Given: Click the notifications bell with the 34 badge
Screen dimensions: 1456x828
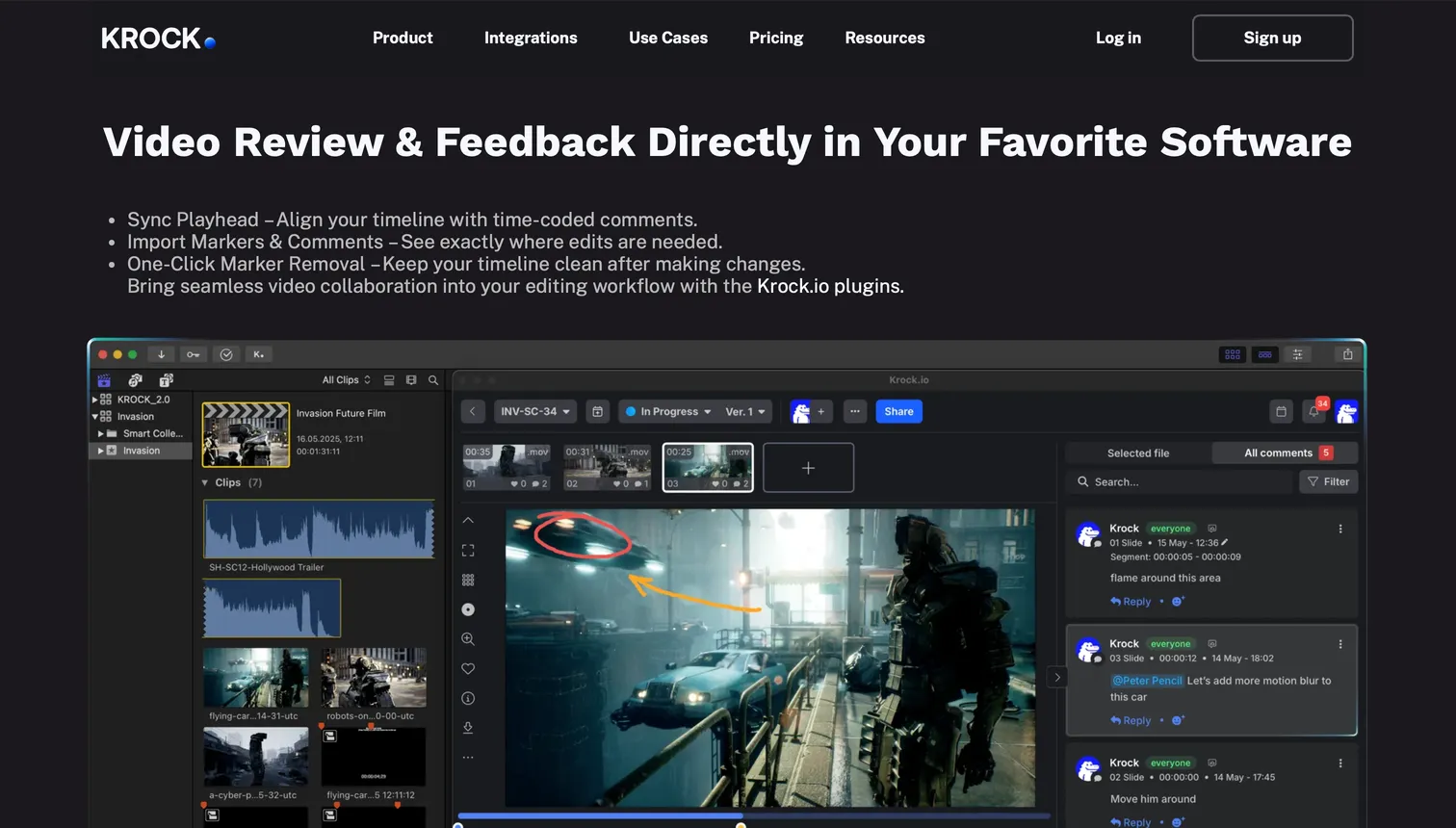Looking at the screenshot, I should tap(1313, 411).
